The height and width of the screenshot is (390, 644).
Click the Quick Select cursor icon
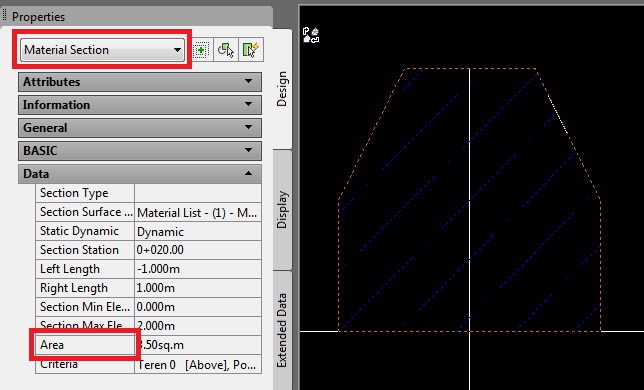tap(226, 50)
